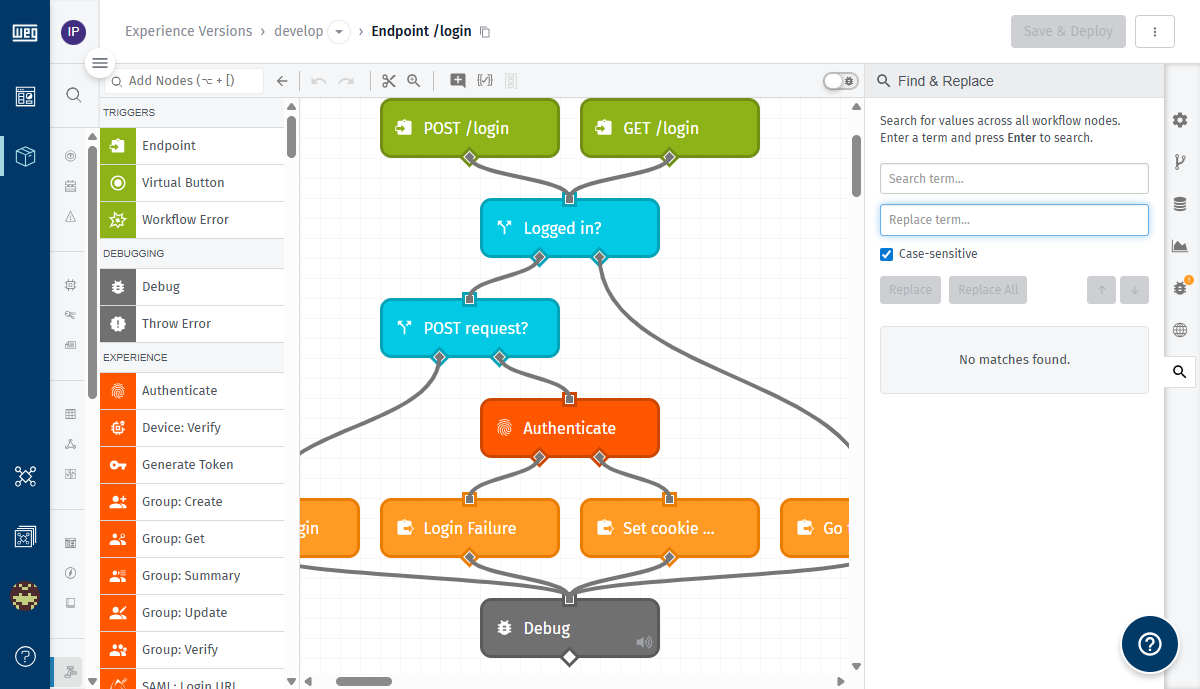The height and width of the screenshot is (689, 1200).
Task: Select Generate Token node in palette
Action: tap(192, 465)
